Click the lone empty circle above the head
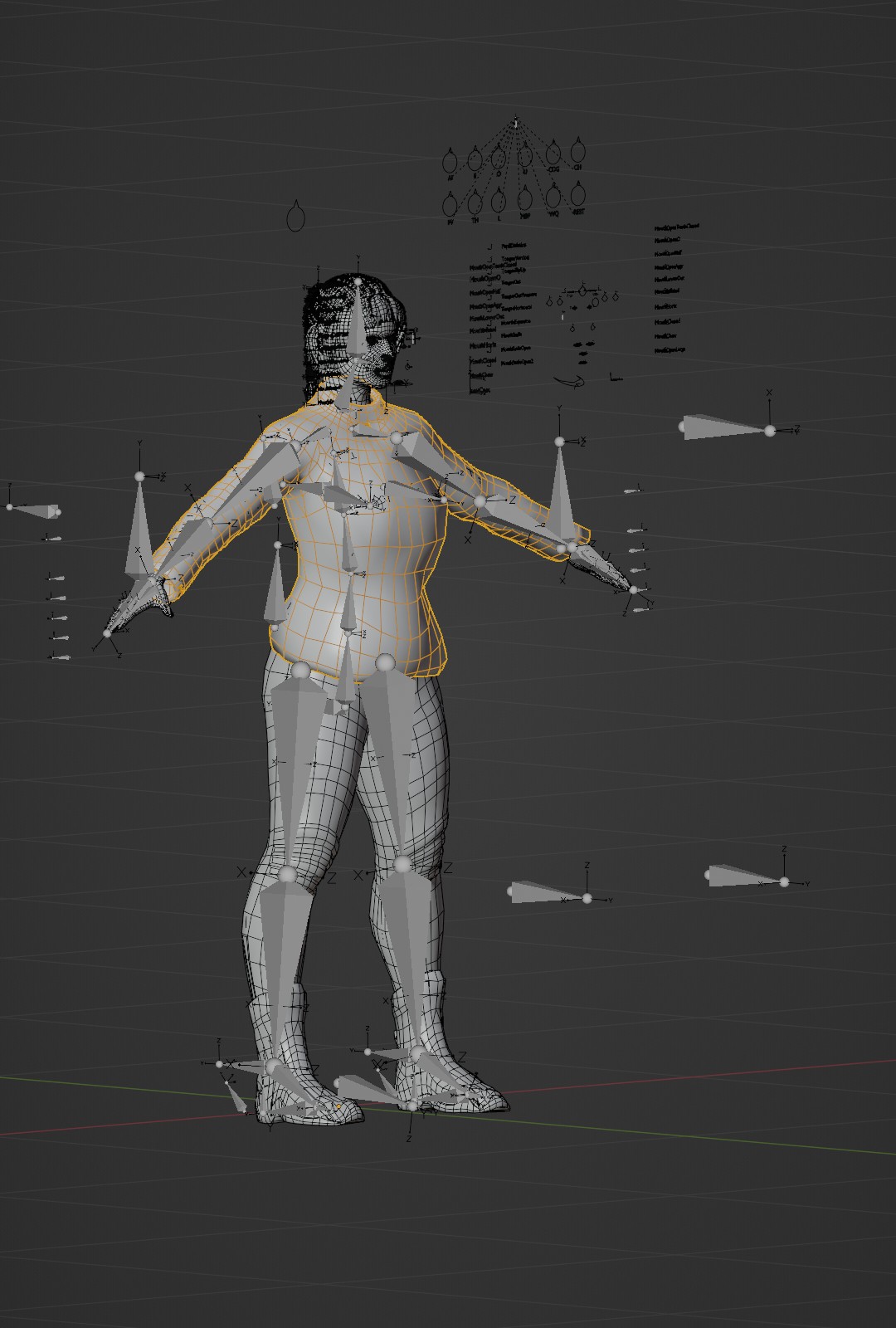Image resolution: width=896 pixels, height=1328 pixels. click(x=295, y=217)
